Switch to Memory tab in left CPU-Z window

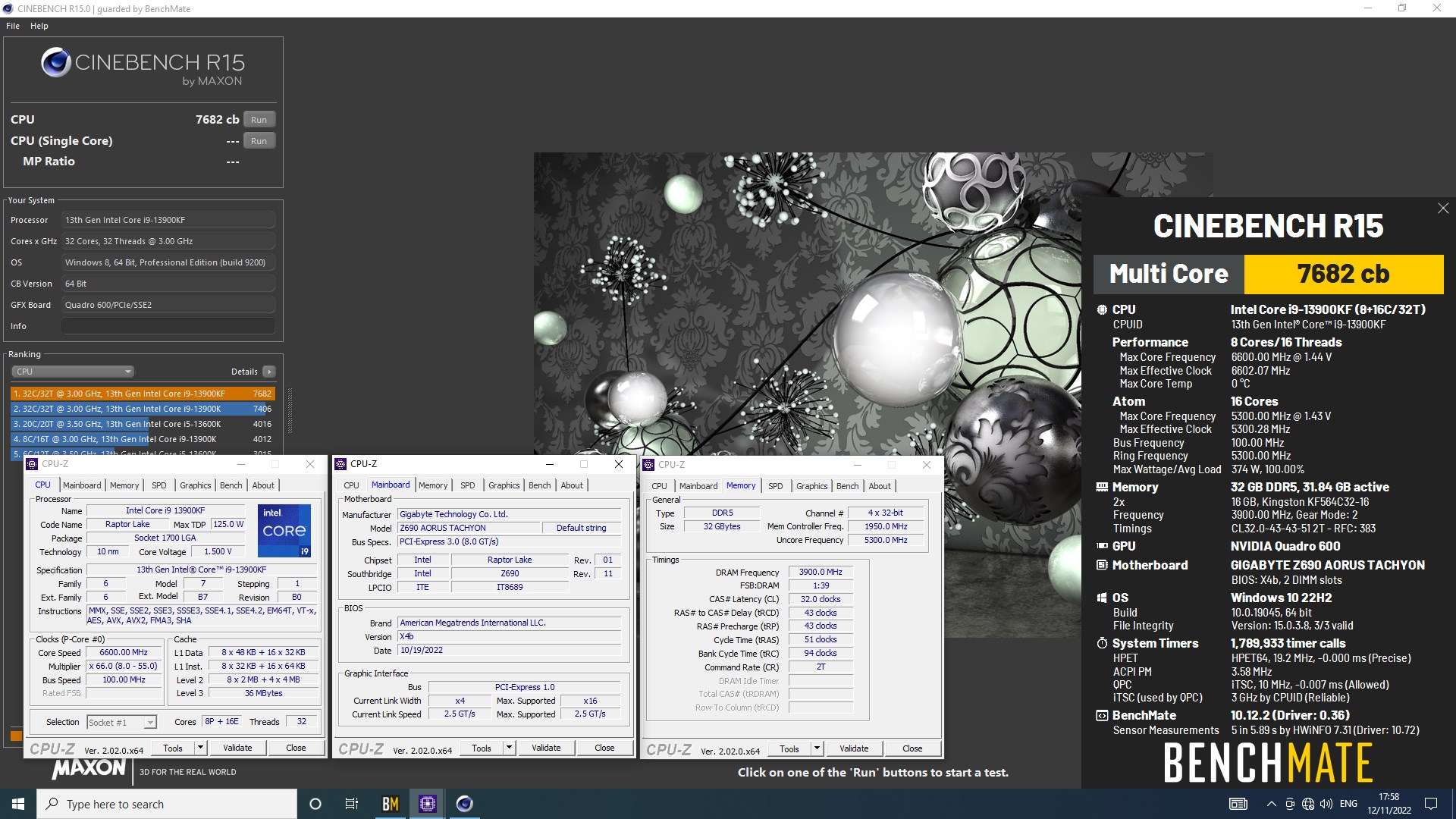[x=124, y=485]
